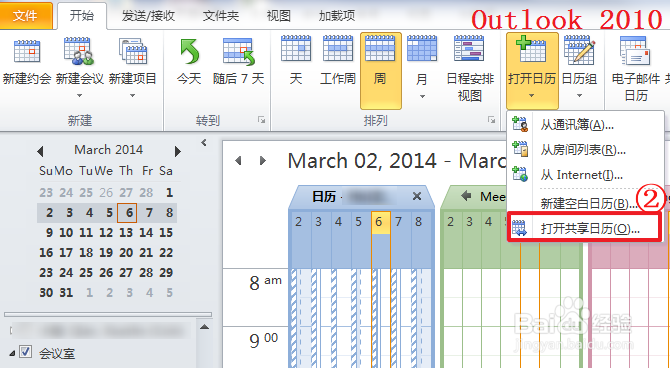This screenshot has width=670, height=368.
Task: Toggle the 会议室 checkbox
Action: [26, 352]
